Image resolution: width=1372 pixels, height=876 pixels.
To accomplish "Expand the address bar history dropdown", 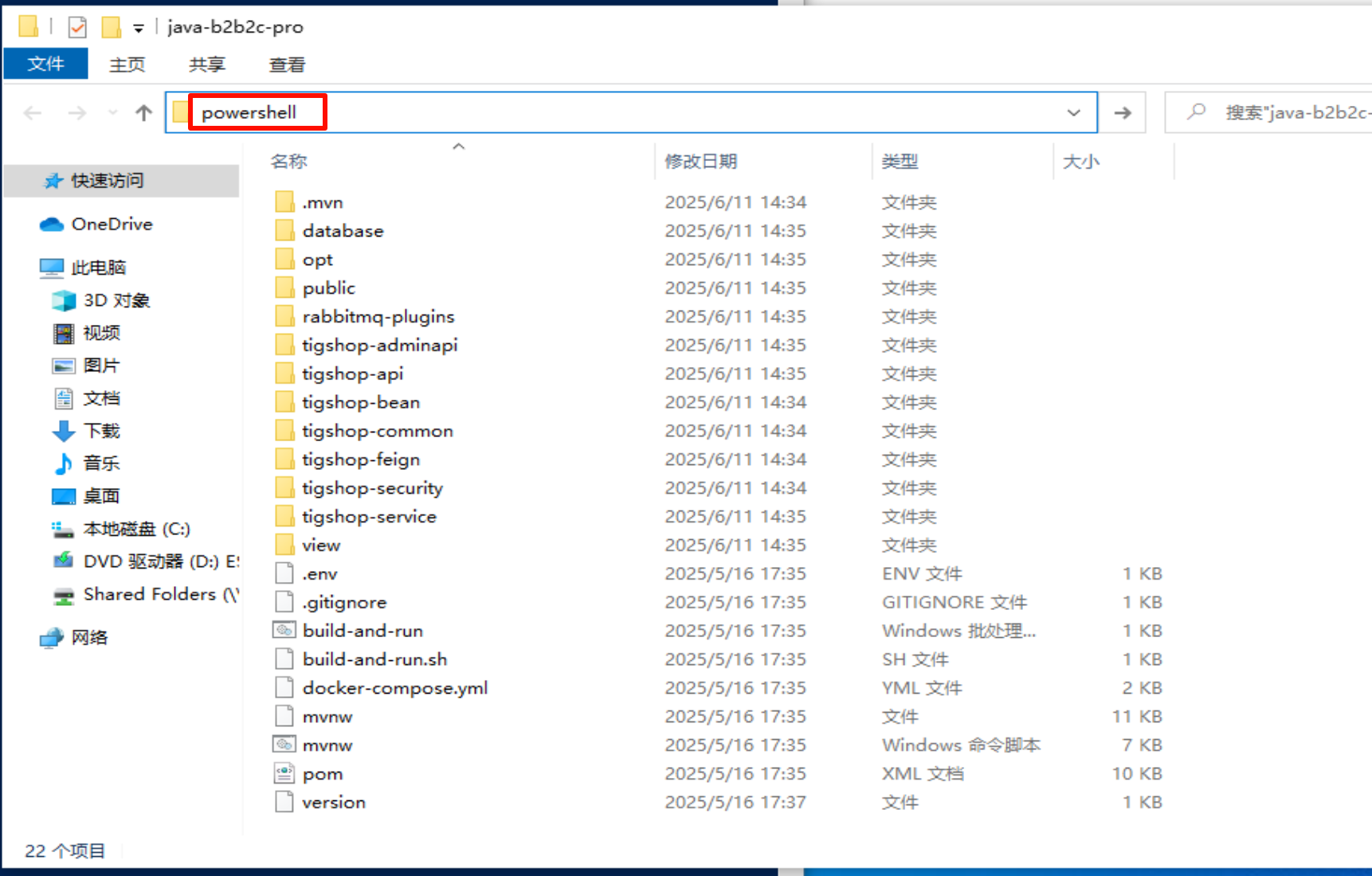I will click(1073, 113).
